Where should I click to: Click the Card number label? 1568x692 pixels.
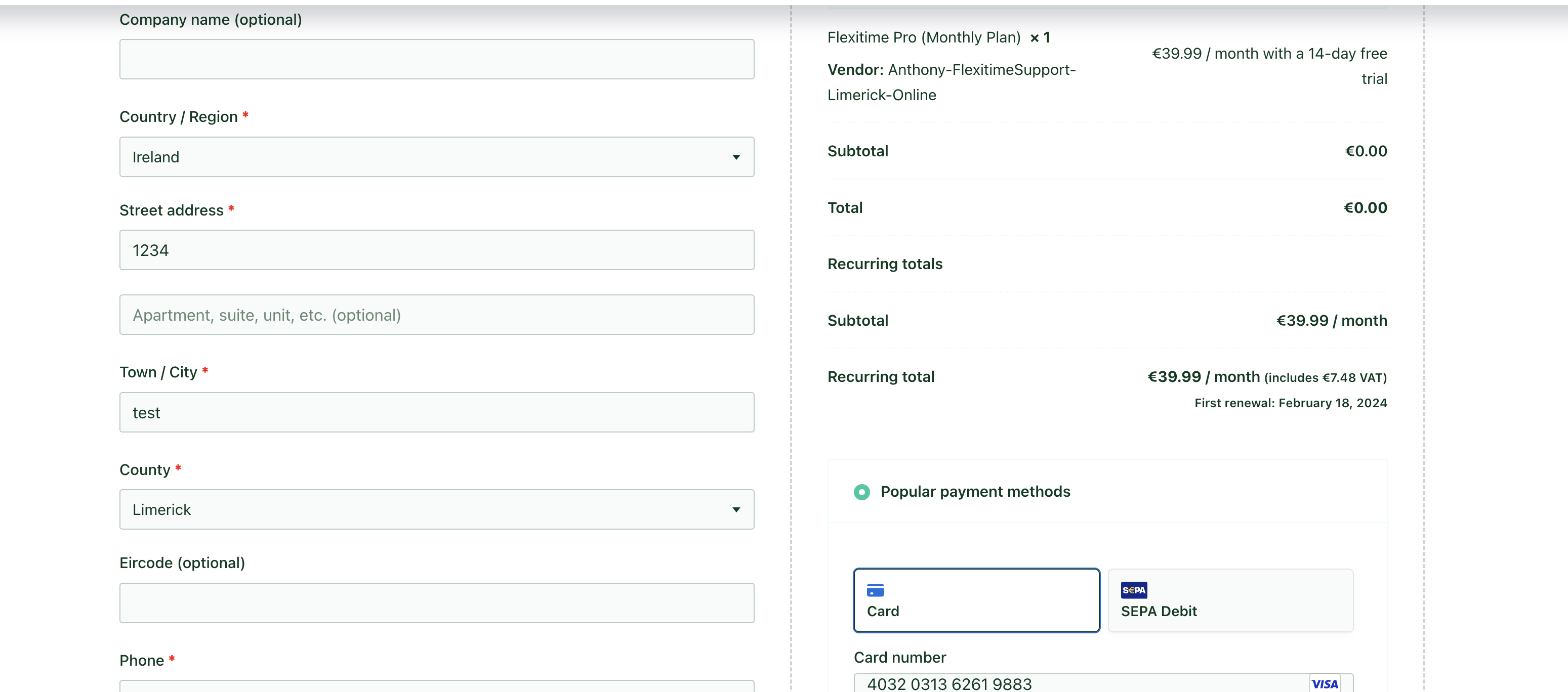click(x=900, y=657)
